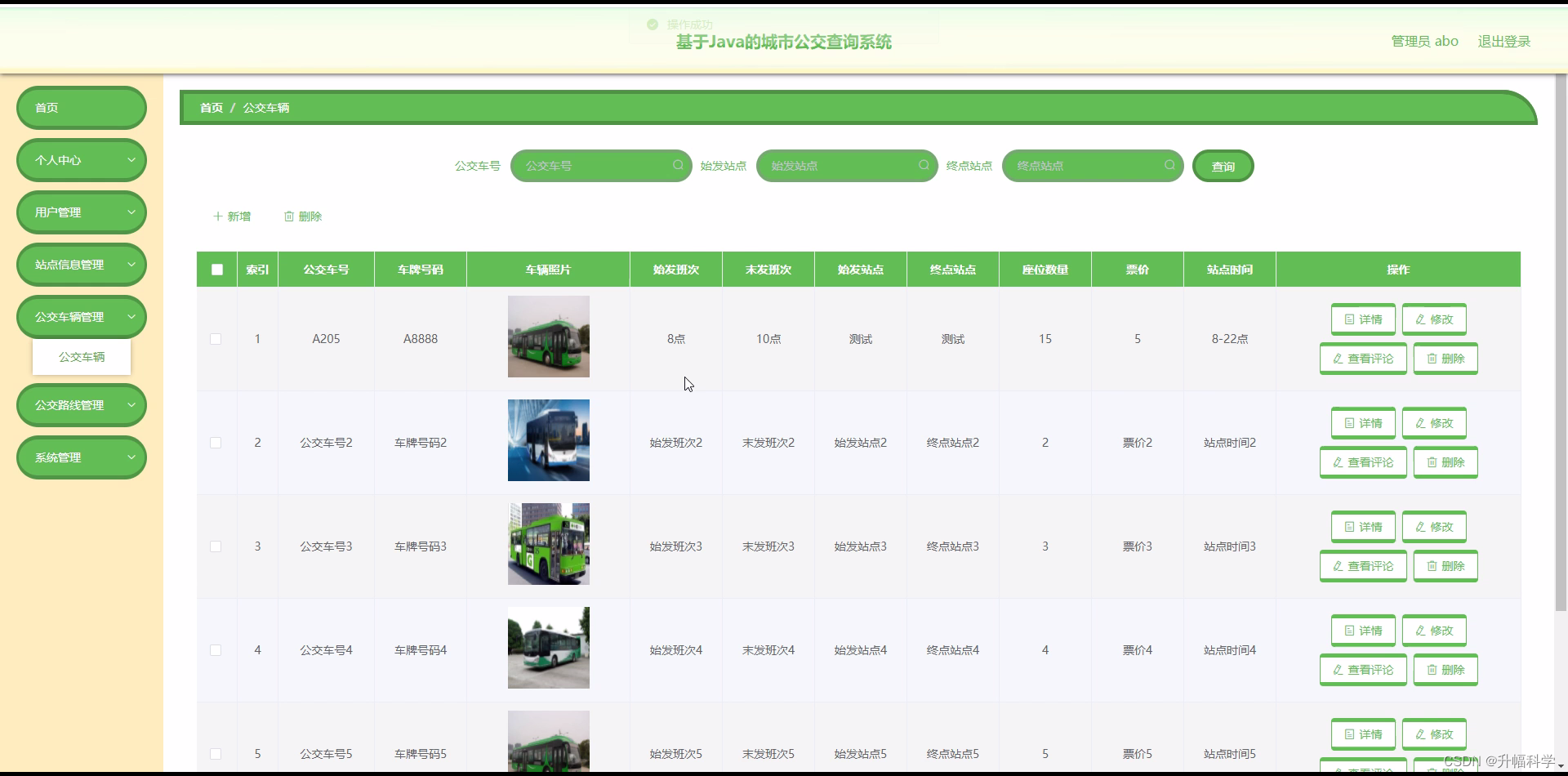Open 查看评论 comments for 公交车号3
The image size is (1568, 776).
click(1362, 566)
